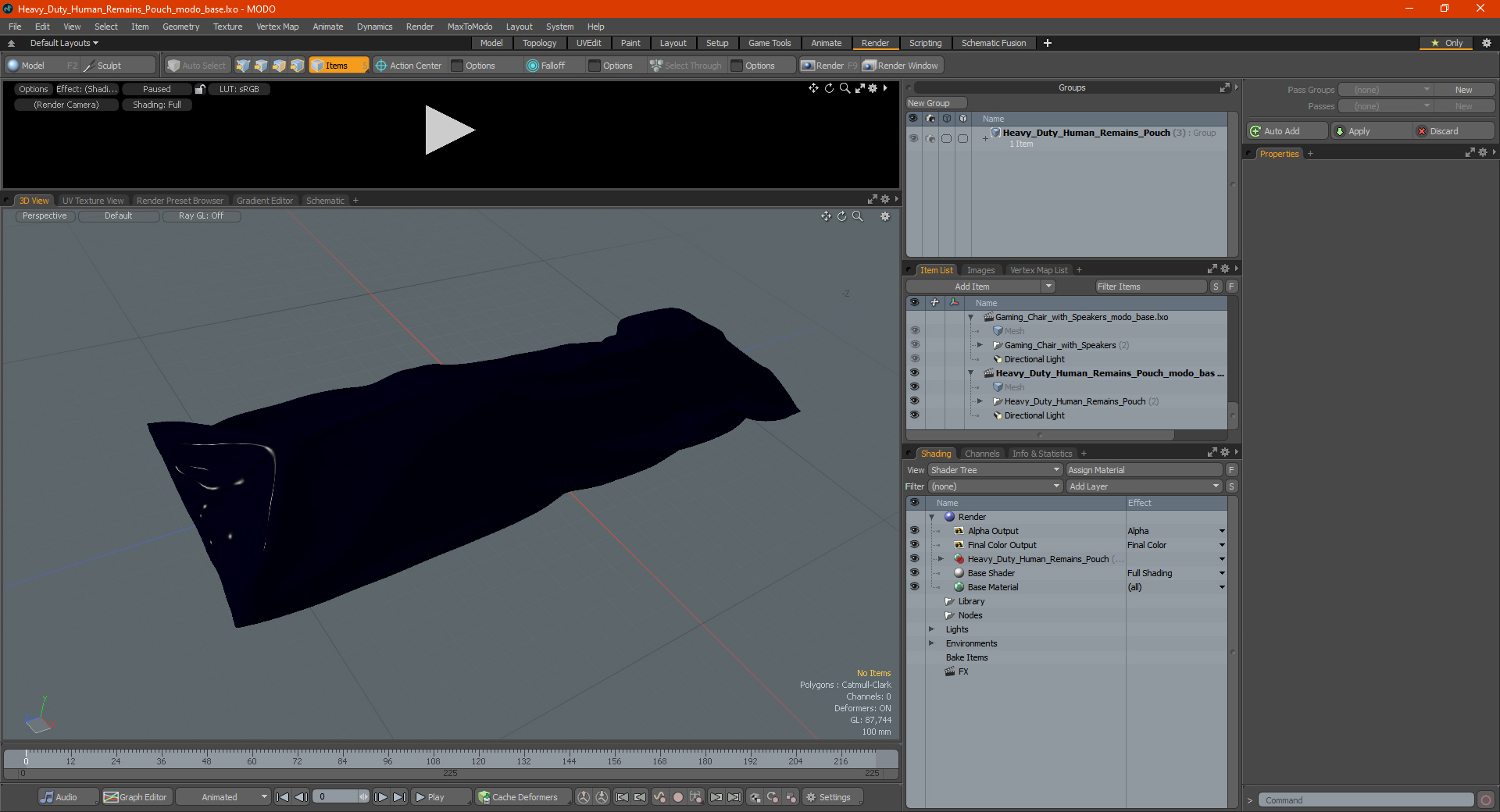Open Alpha effect dropdown arrow
1500x812 pixels.
tap(1222, 531)
